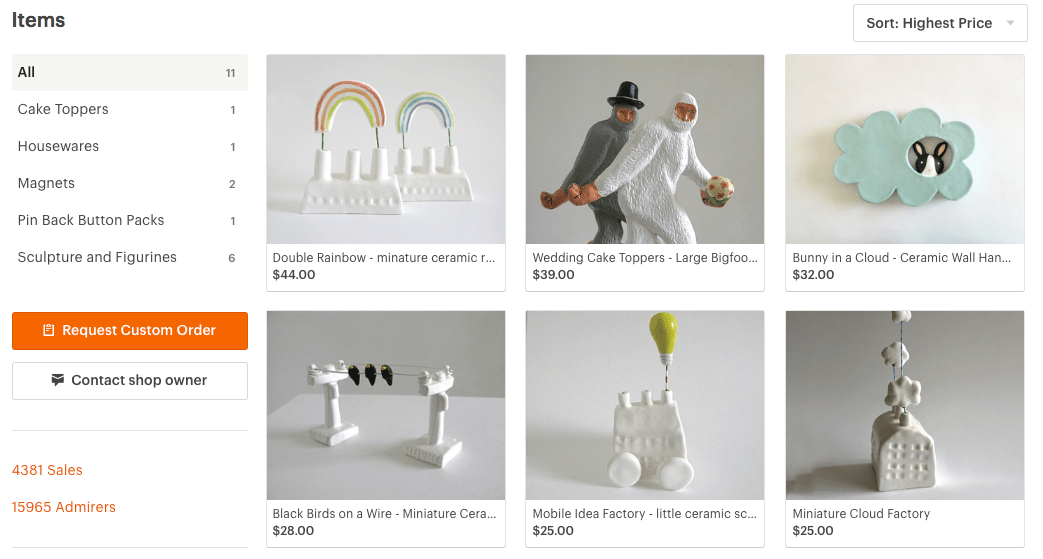Open the Double Rainbow ceramic thumbnail
The image size is (1043, 559).
point(386,149)
